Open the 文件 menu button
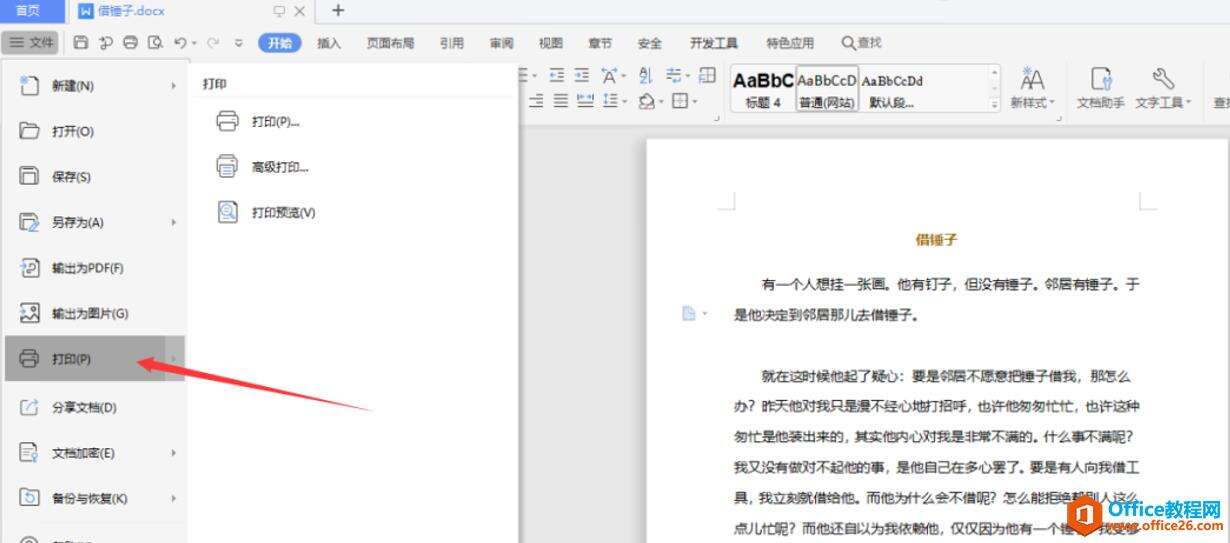This screenshot has height=543, width=1230. [x=31, y=43]
